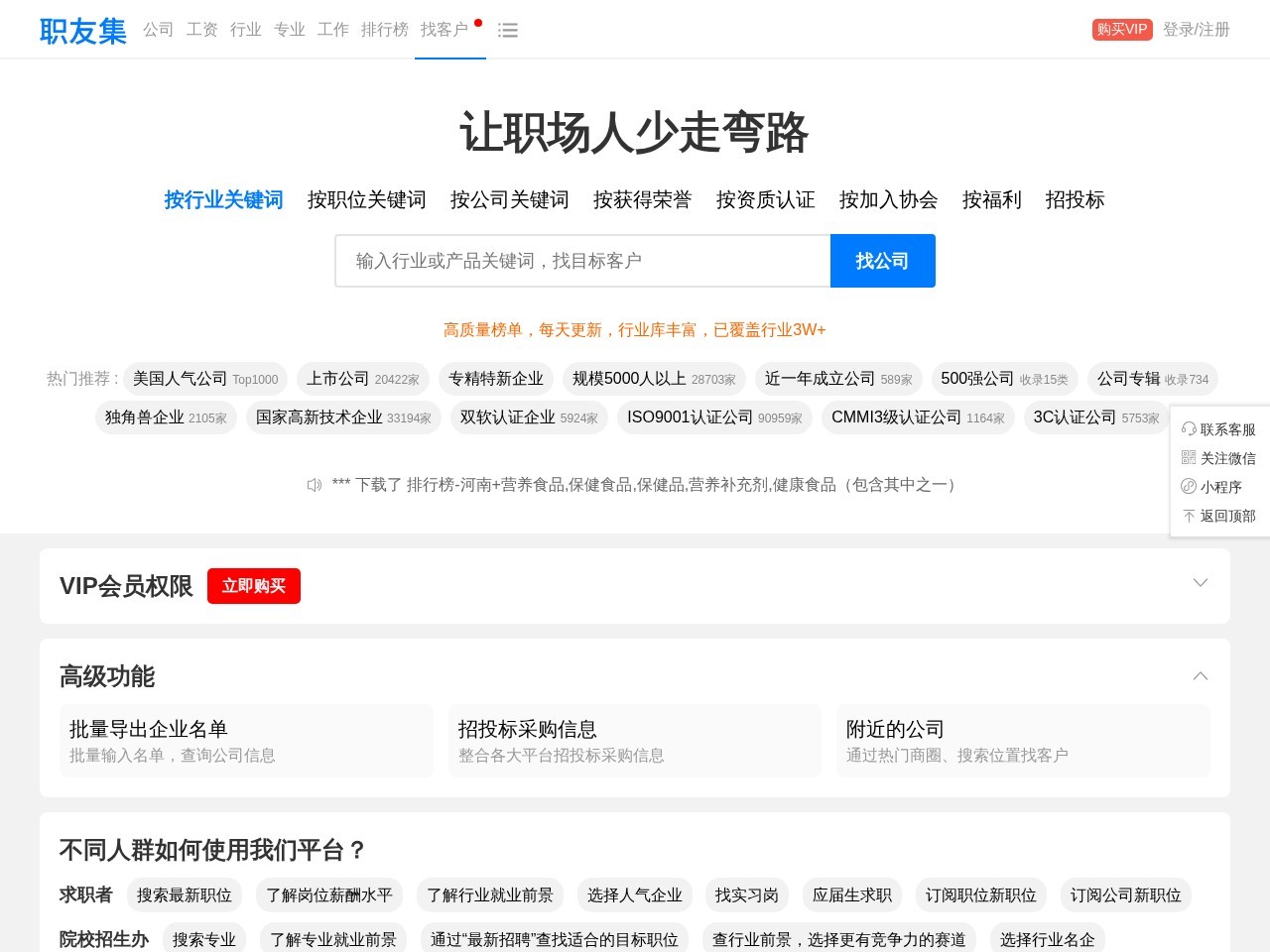Open the 工资 navigation menu
Image resolution: width=1270 pixels, height=952 pixels.
[202, 30]
